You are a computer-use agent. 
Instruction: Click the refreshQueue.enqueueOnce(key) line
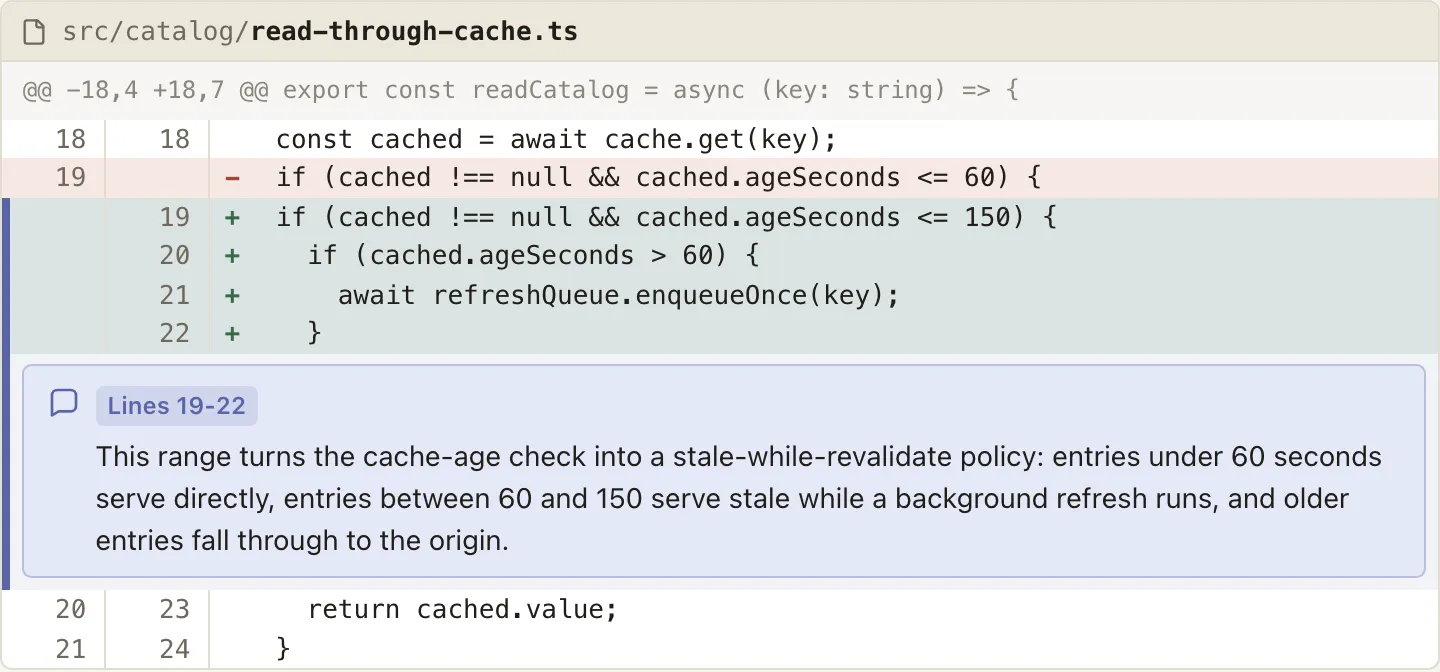coord(619,295)
